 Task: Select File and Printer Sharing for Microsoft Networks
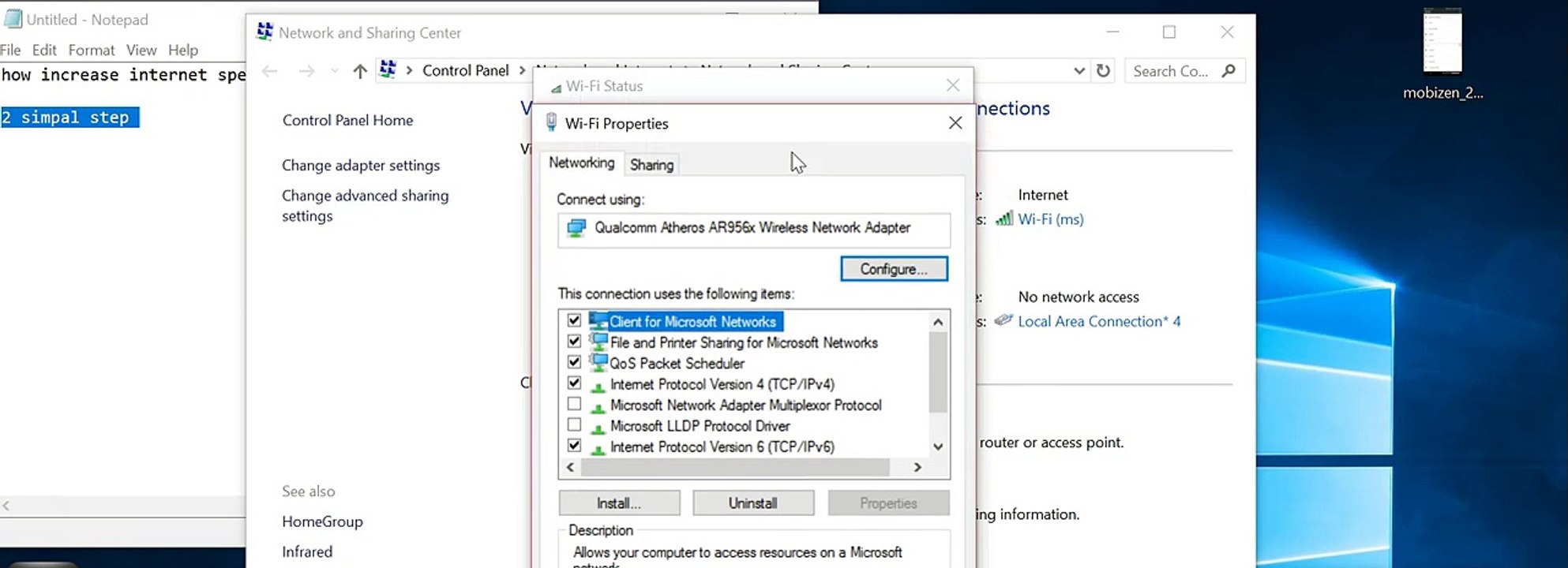coord(744,342)
